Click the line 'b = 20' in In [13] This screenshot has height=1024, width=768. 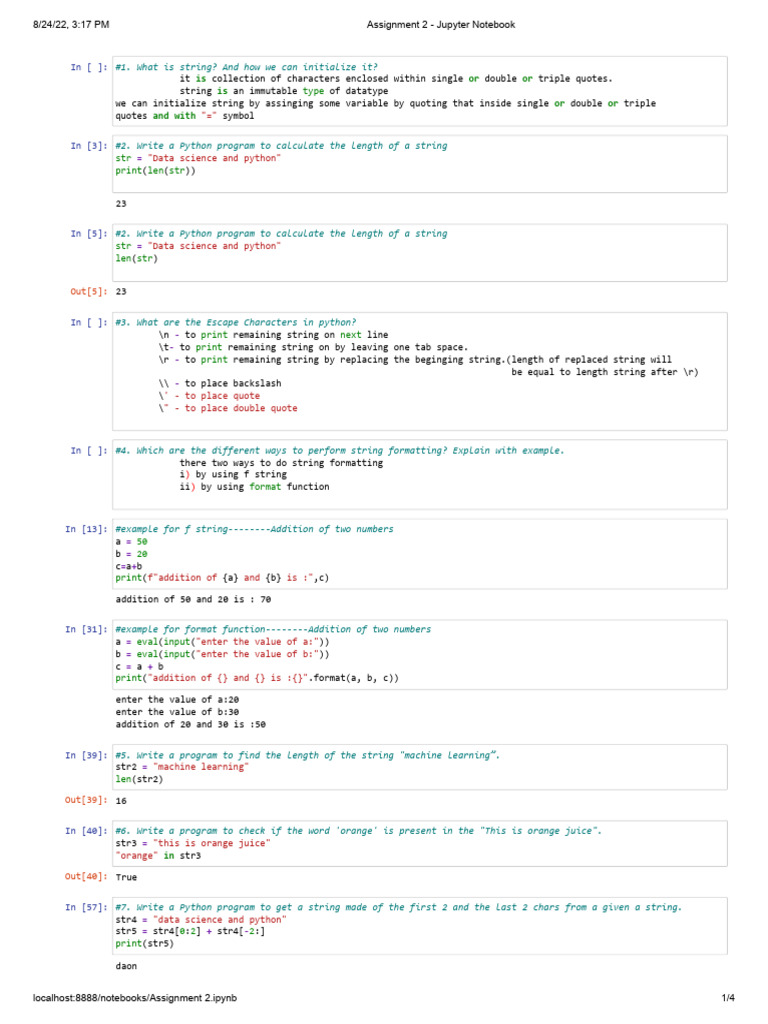(x=131, y=554)
